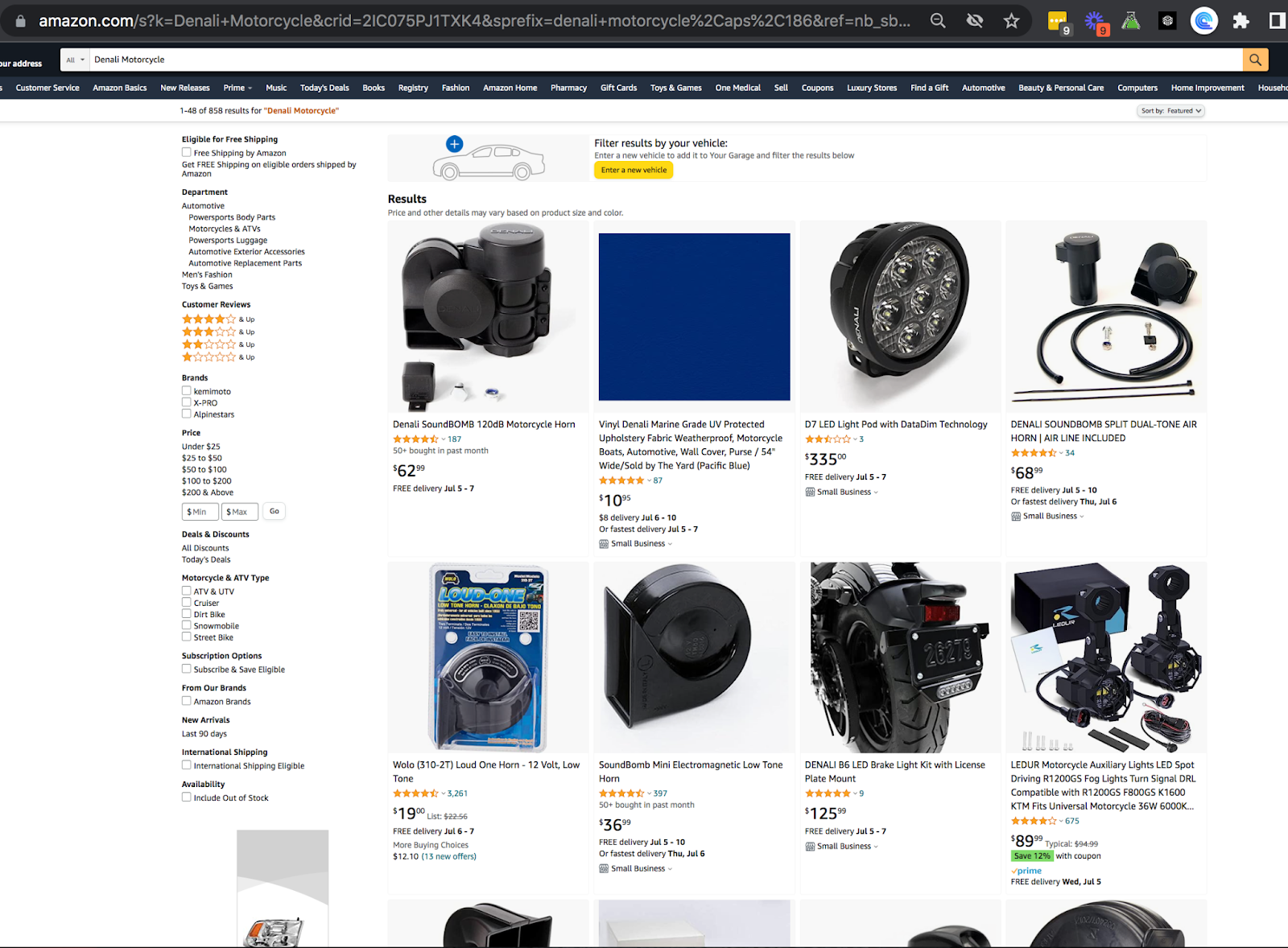Open Coupons in nav bar
Screen dimensions: 1288x948
[817, 88]
